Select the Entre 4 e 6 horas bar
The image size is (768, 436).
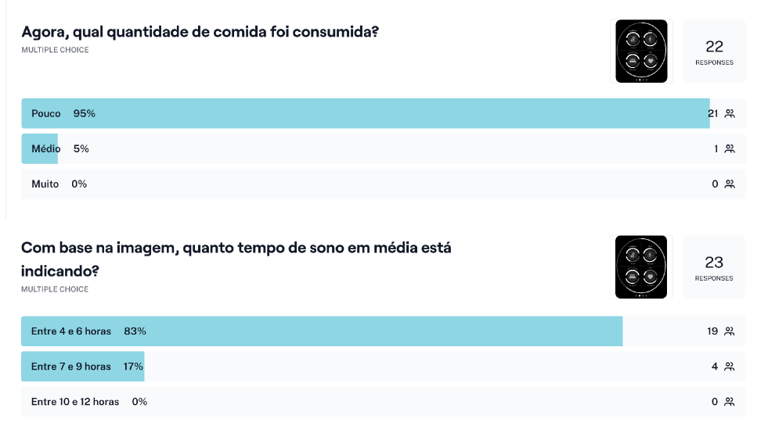pyautogui.click(x=321, y=331)
